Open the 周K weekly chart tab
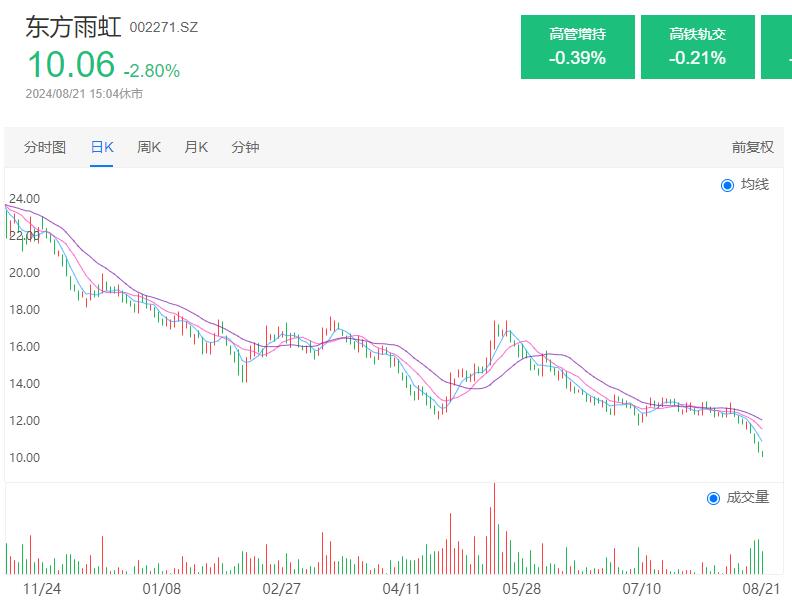The height and width of the screenshot is (603, 792). click(149, 147)
